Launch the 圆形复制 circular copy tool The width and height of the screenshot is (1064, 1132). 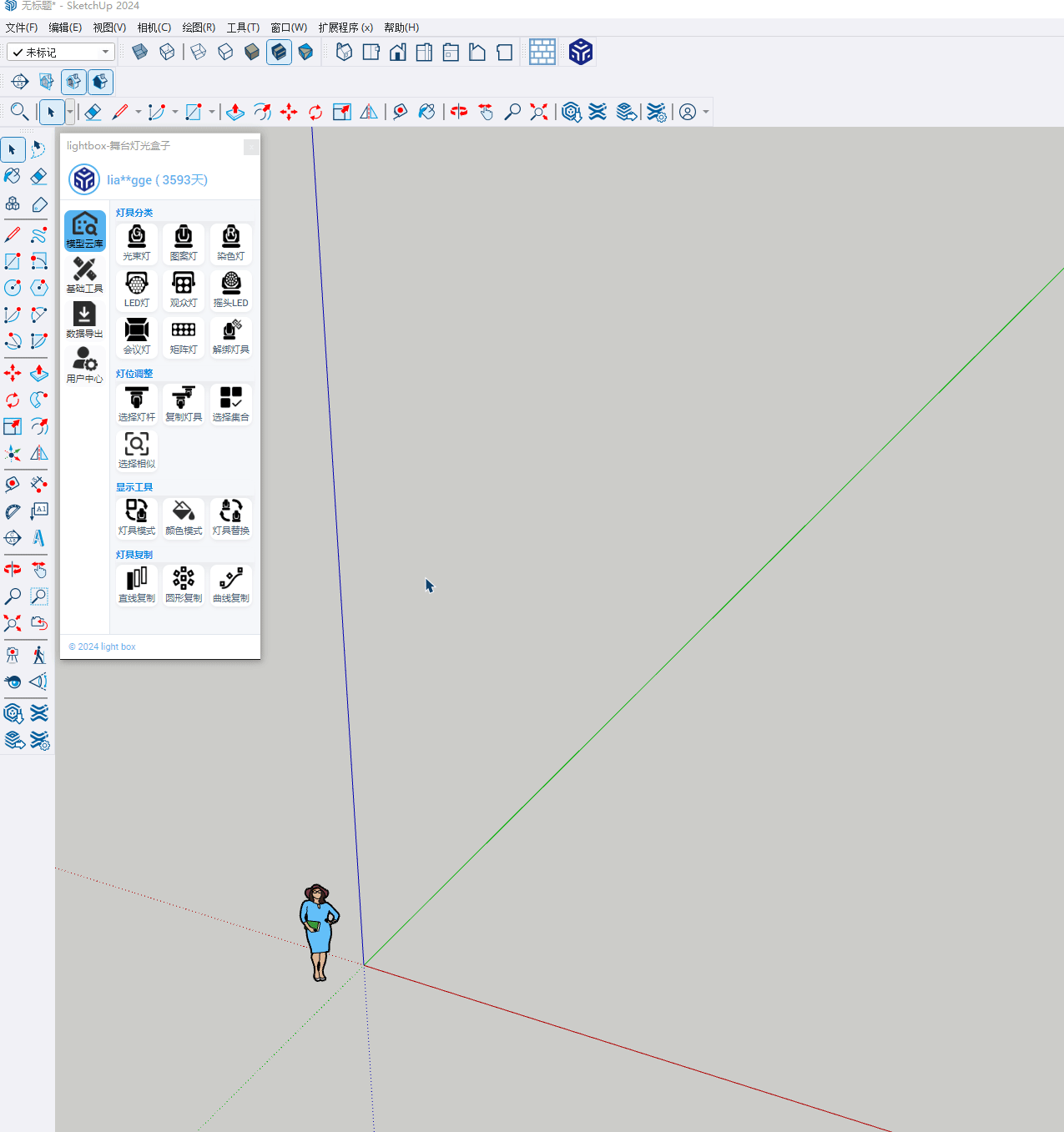[x=184, y=585]
